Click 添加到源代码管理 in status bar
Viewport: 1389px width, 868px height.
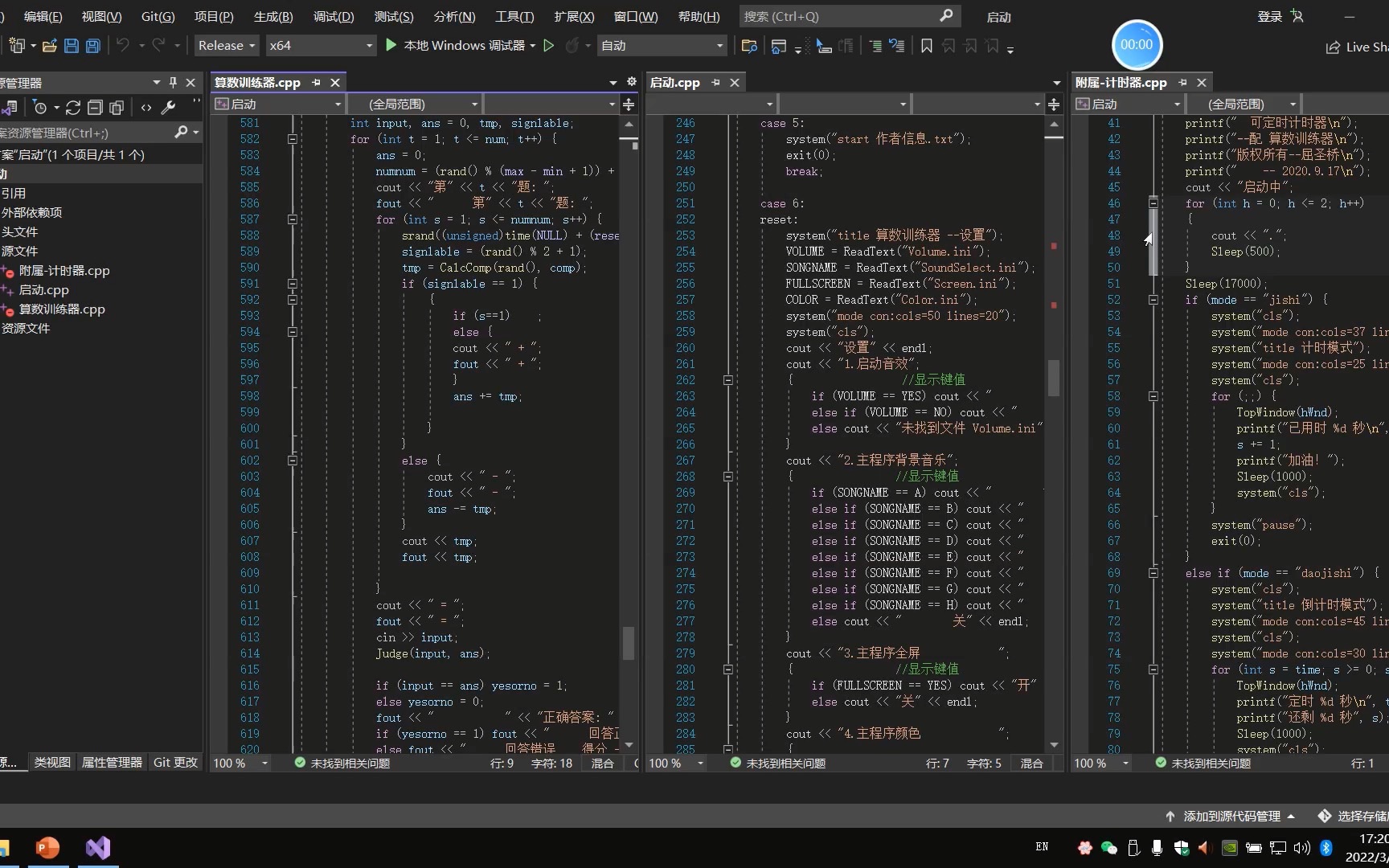[1230, 816]
